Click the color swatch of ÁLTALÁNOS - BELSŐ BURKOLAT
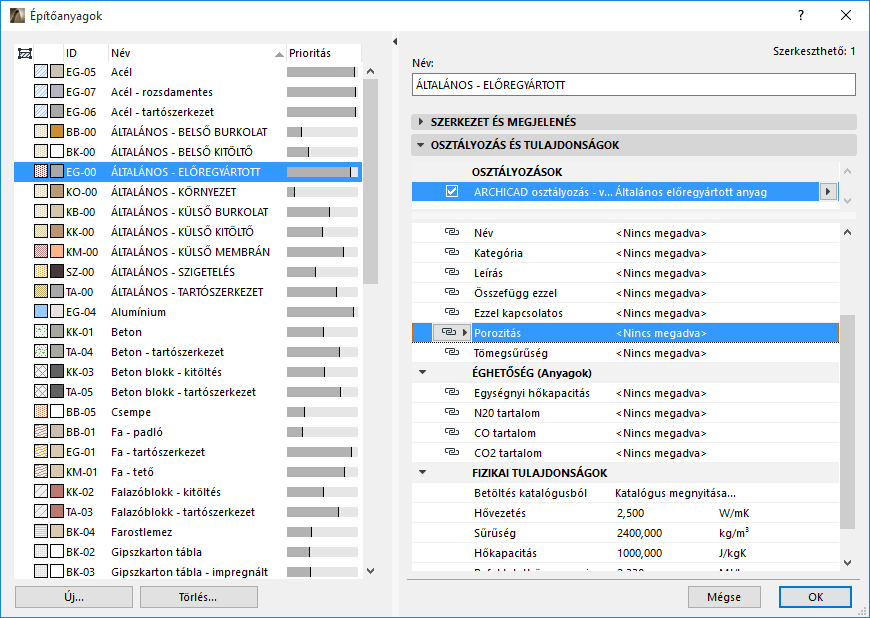Screen dimensions: 870x618 point(57,131)
